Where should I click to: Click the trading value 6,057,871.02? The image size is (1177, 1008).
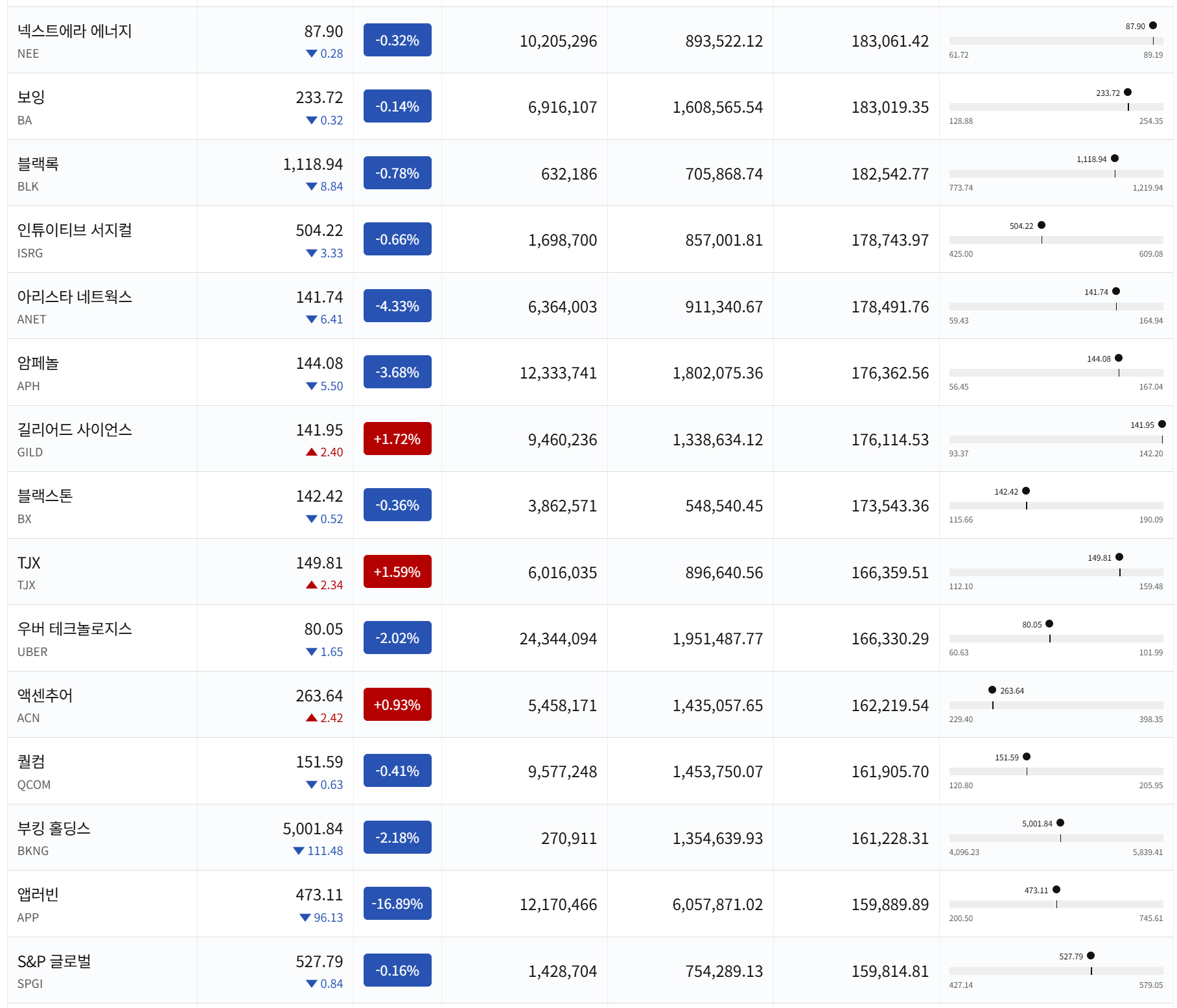click(x=717, y=904)
